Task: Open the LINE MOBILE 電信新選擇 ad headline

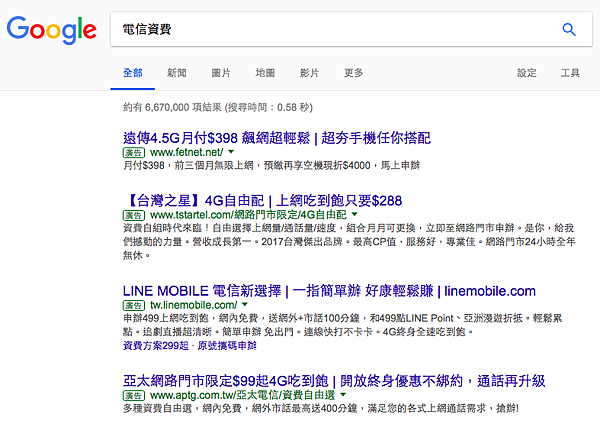Action: click(329, 291)
